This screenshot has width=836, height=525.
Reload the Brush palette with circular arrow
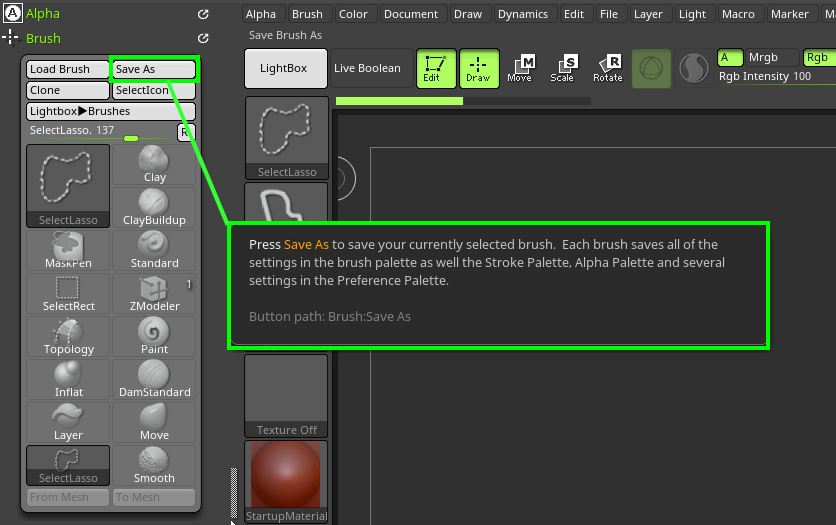click(203, 38)
